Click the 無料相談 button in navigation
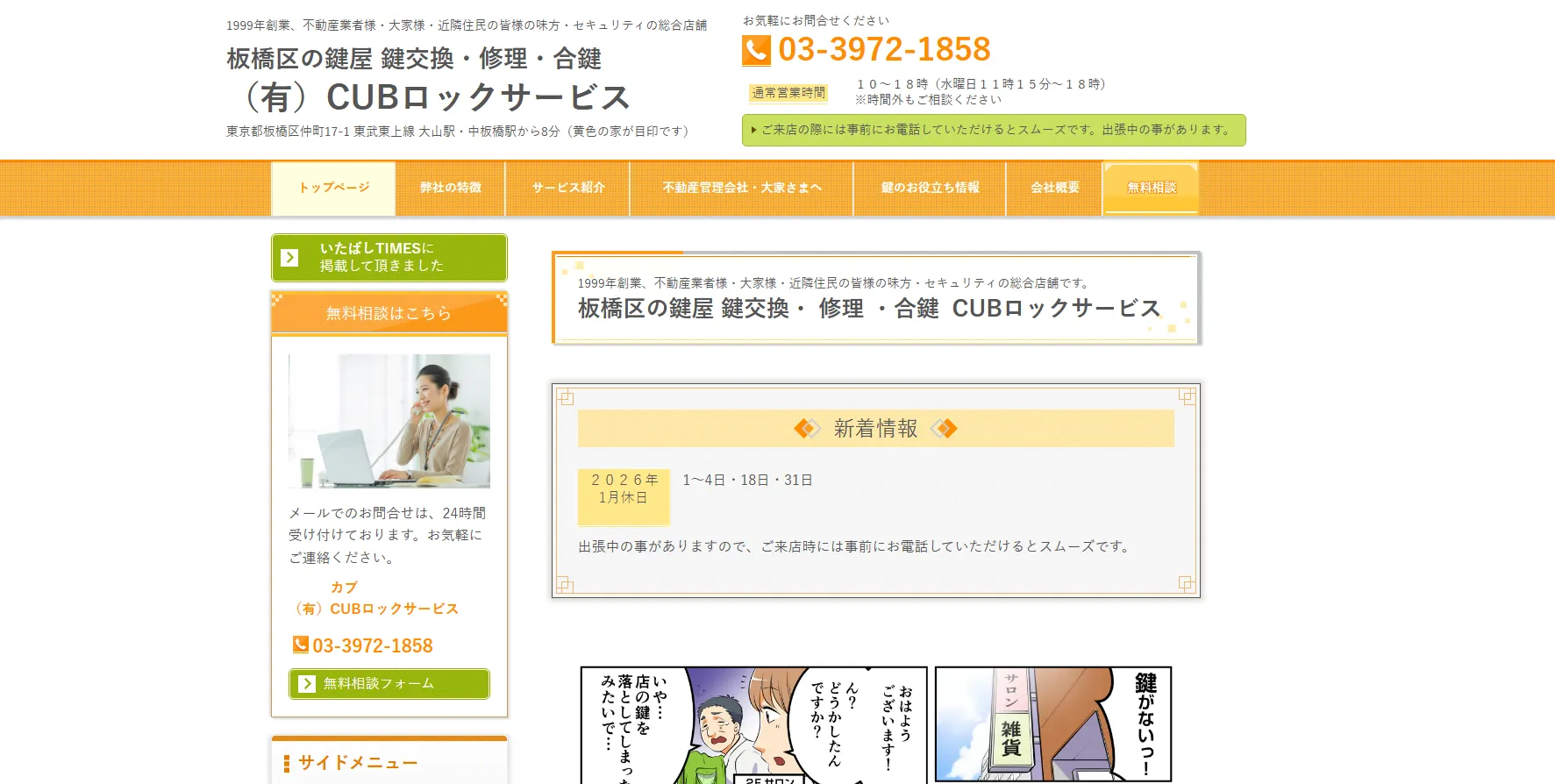 (1151, 188)
